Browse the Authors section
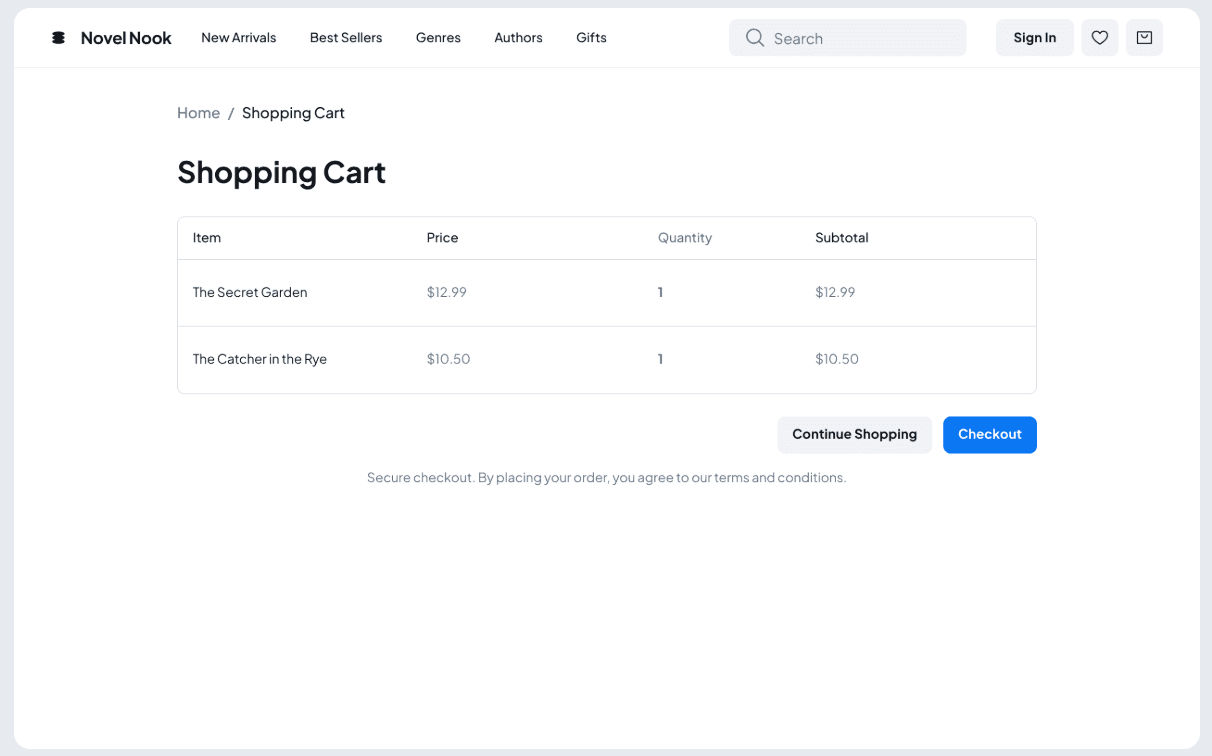 [518, 38]
